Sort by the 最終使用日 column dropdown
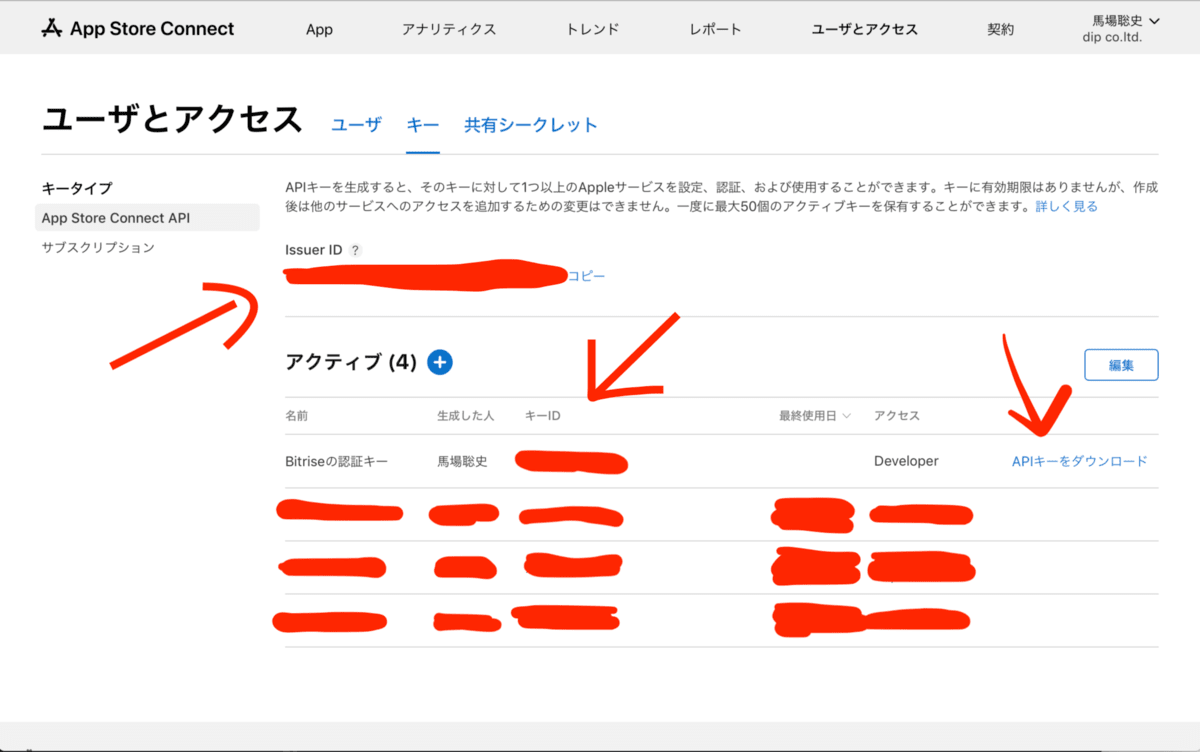This screenshot has height=752, width=1200. 815,415
